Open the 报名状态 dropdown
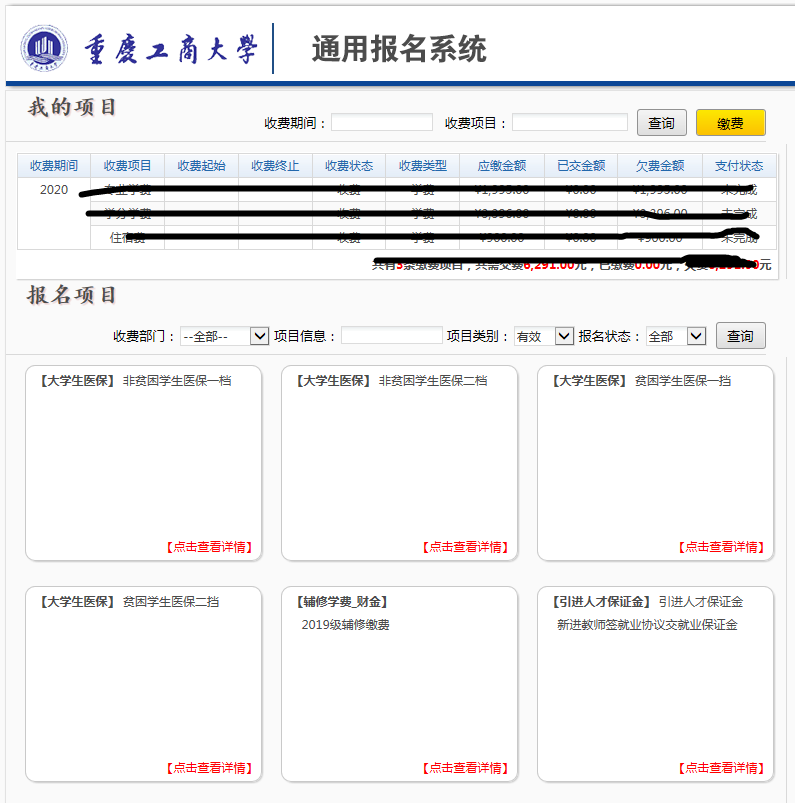This screenshot has width=795, height=803. [676, 336]
